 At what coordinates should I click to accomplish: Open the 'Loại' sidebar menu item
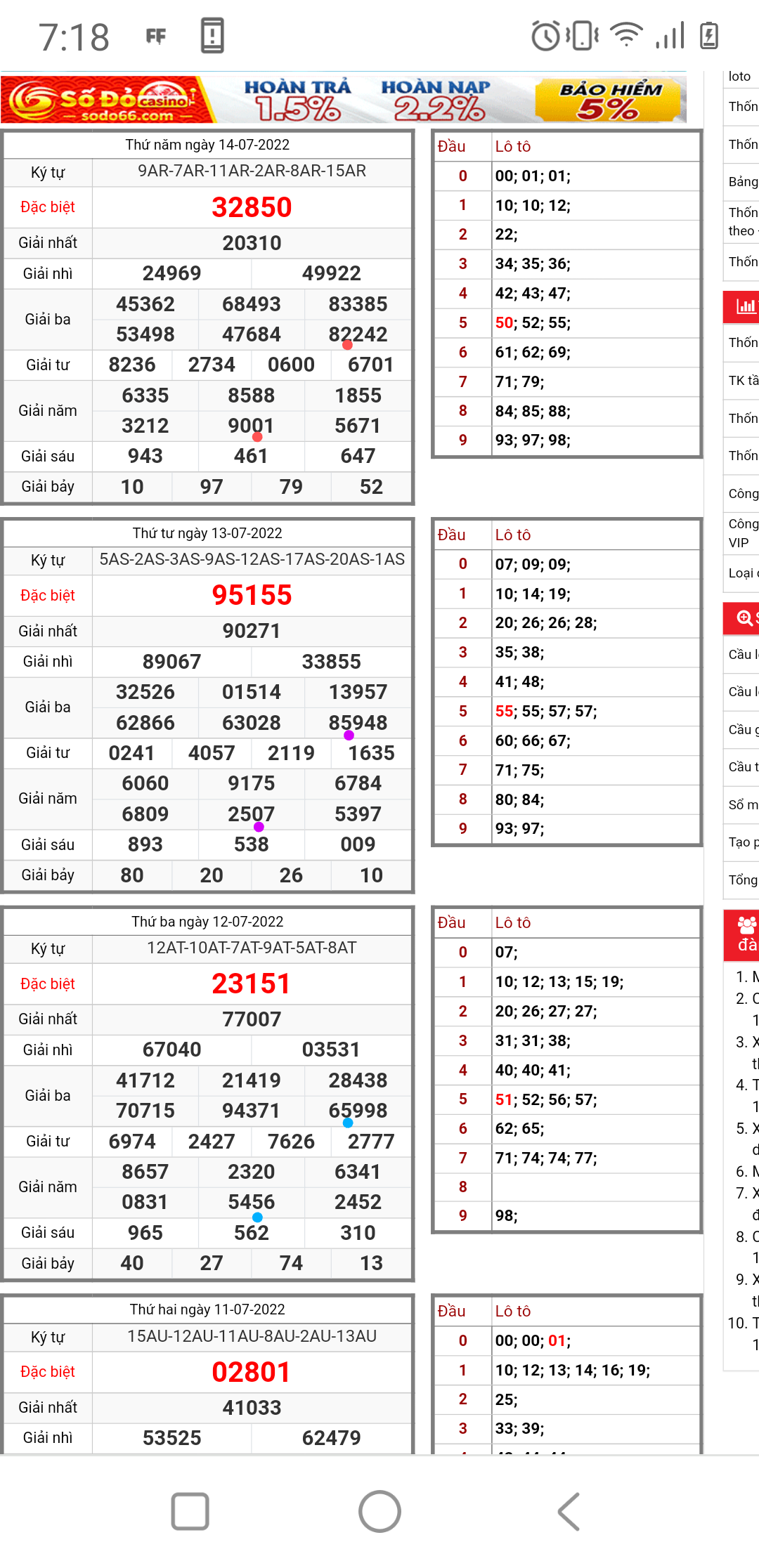click(x=743, y=573)
